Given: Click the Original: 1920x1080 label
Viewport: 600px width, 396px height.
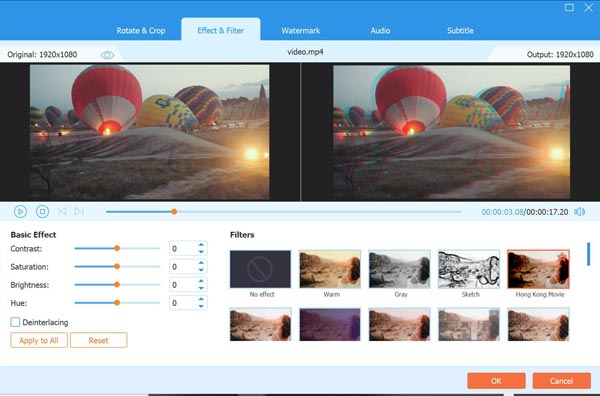Looking at the screenshot, I should coord(42,55).
